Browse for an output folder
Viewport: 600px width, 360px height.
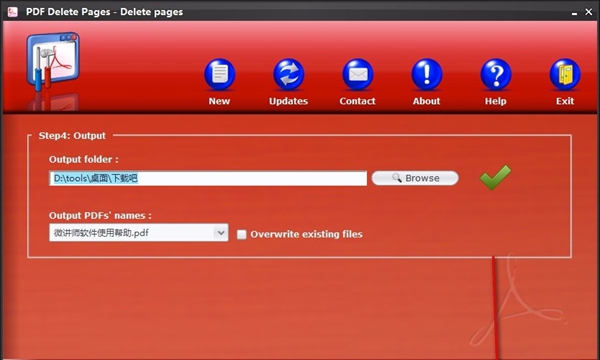coord(415,178)
